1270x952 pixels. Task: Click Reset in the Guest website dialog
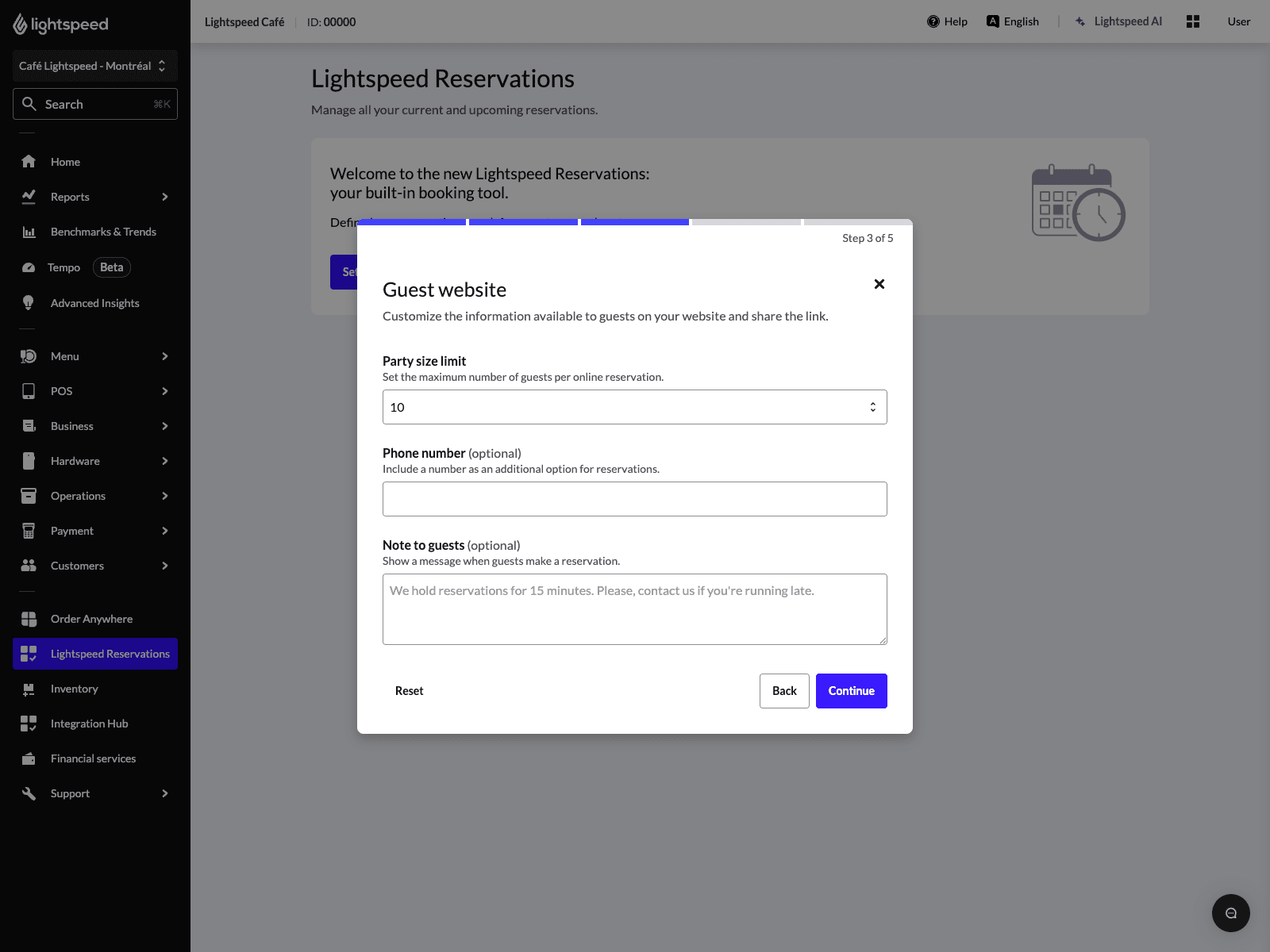[409, 690]
